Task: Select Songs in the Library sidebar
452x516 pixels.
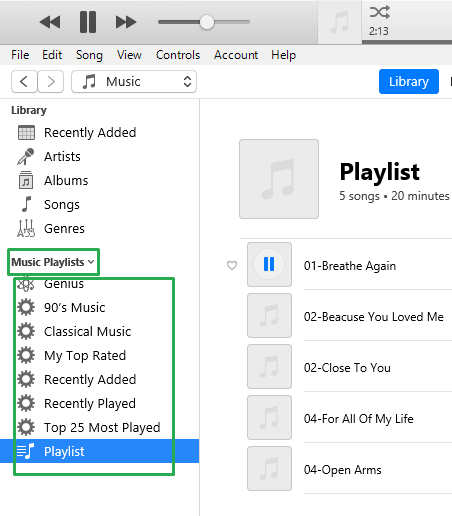Action: 62,205
